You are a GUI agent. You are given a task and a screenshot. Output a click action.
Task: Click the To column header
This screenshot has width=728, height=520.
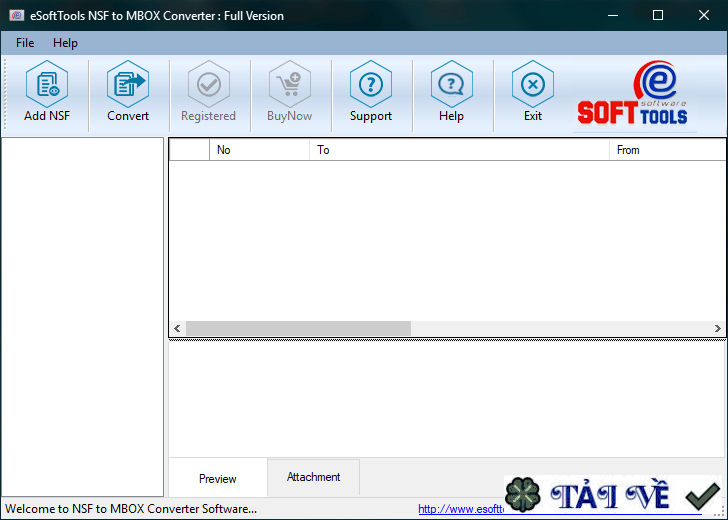pyautogui.click(x=459, y=150)
